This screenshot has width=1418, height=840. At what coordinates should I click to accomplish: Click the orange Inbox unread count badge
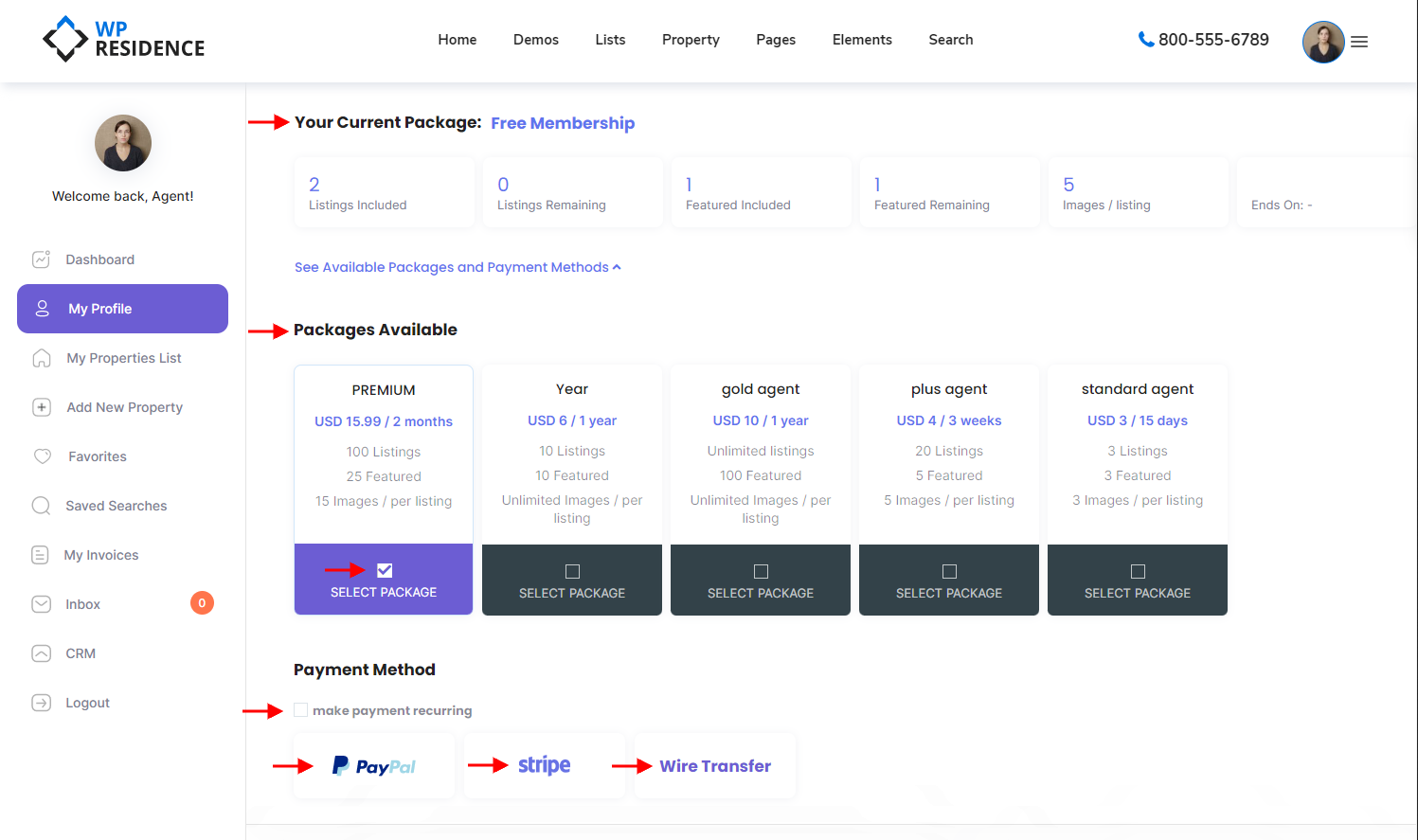202,603
